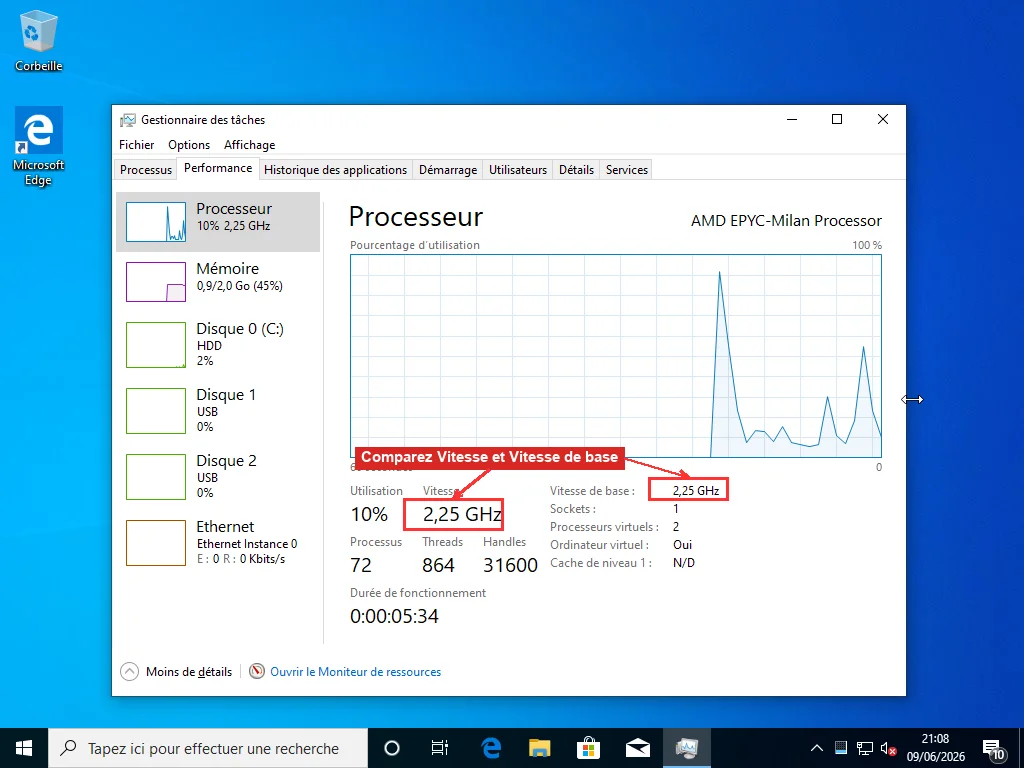Open the Microsoft Edge desktop shortcut

coord(39,146)
